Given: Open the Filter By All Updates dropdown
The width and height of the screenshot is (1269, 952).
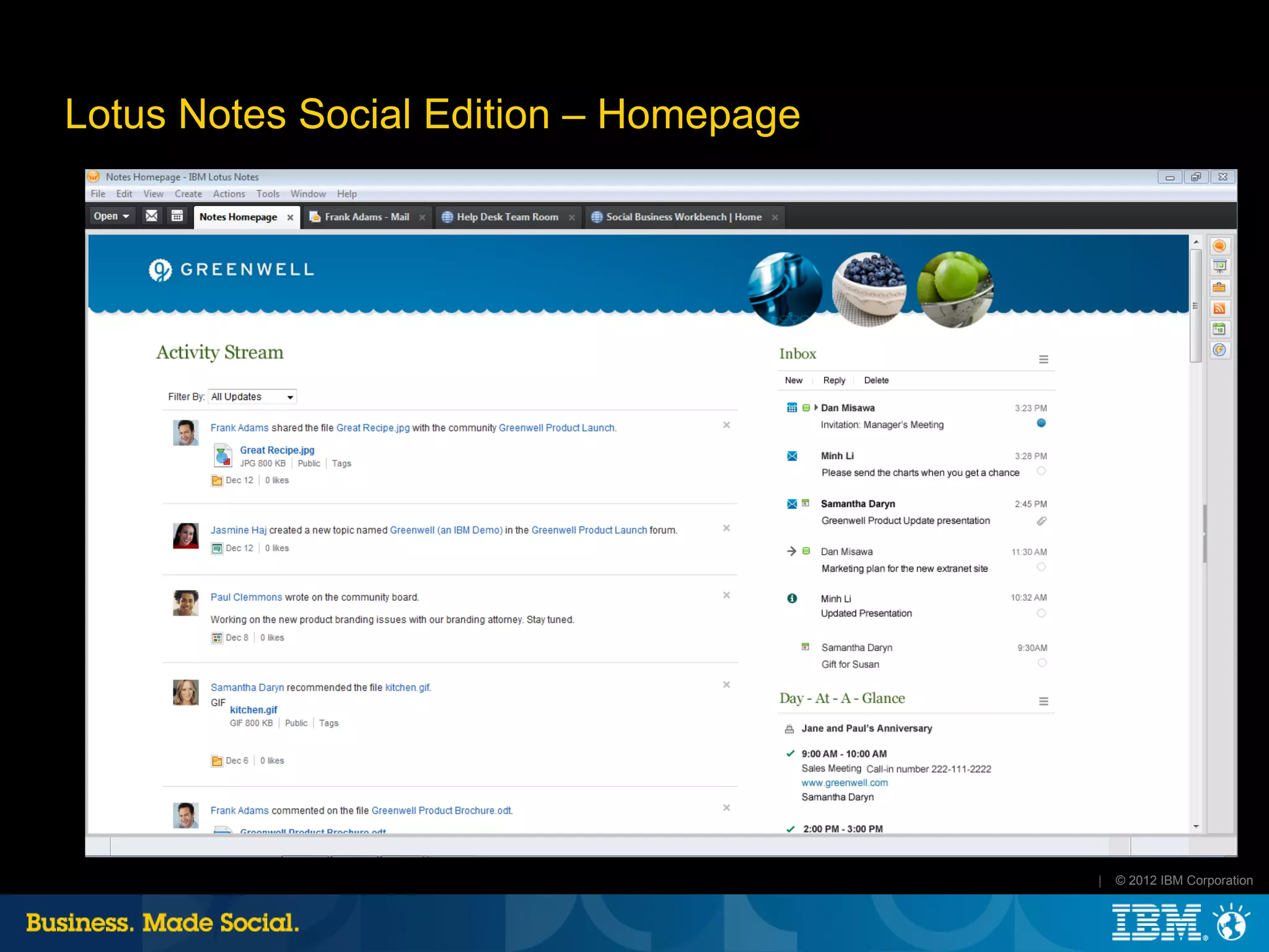Looking at the screenshot, I should [252, 396].
